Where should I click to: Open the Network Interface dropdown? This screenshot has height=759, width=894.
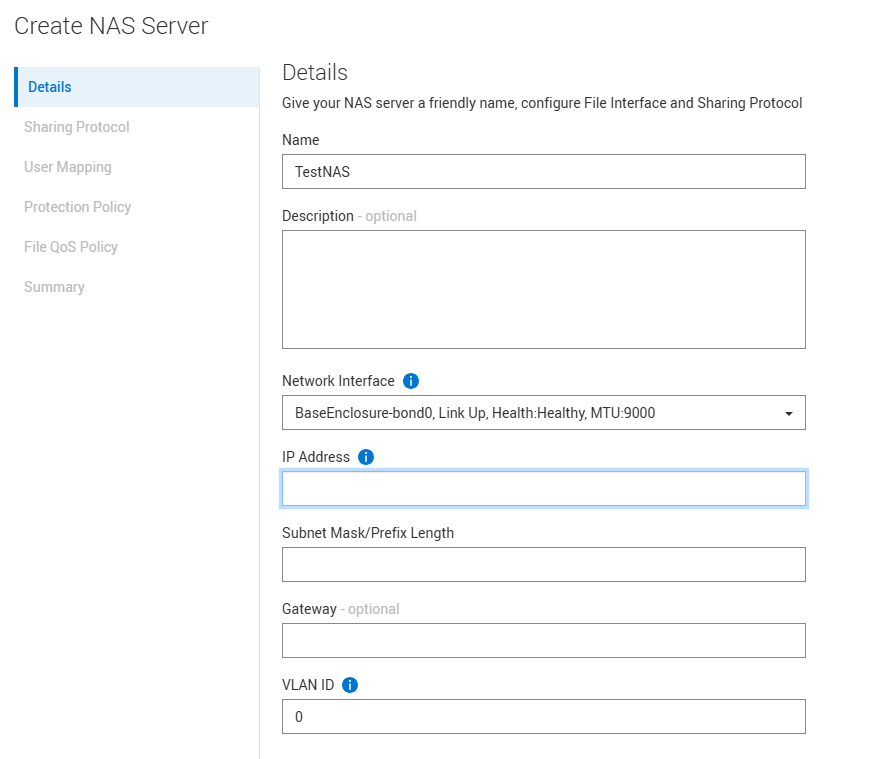[544, 412]
